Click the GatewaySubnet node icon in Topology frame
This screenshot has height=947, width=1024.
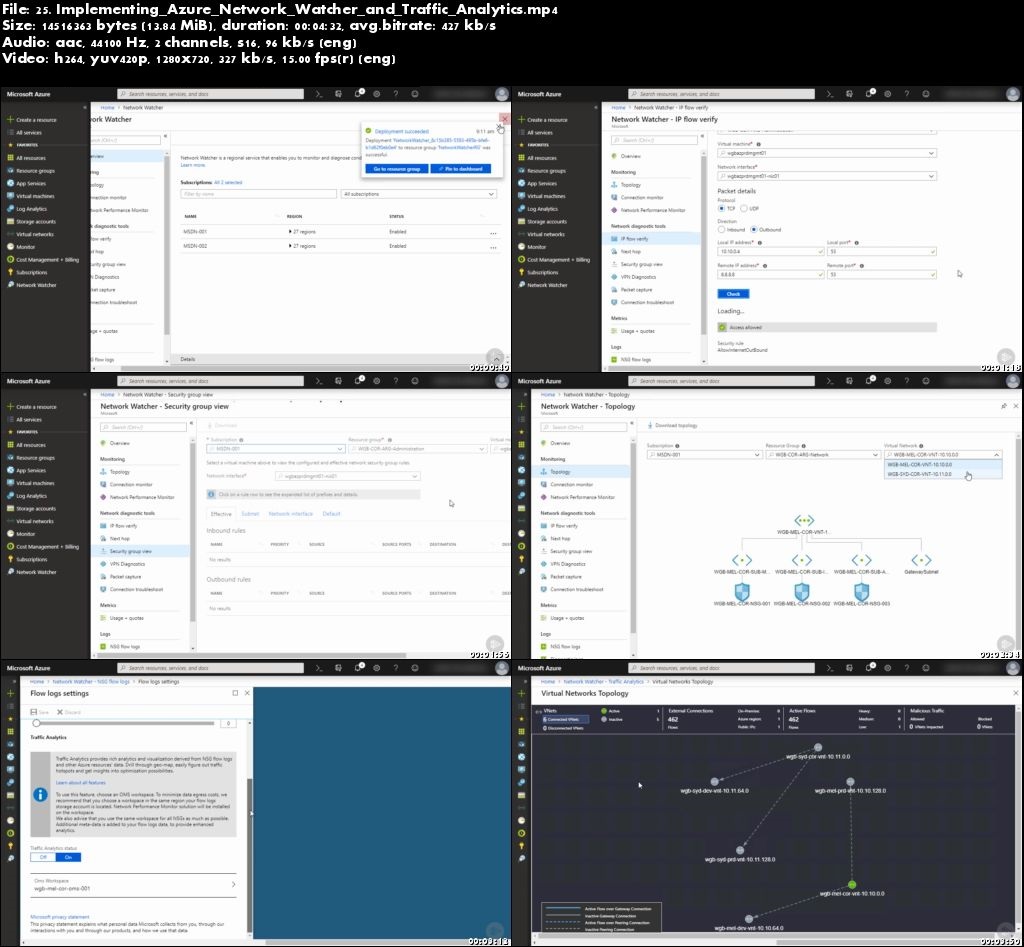921,560
